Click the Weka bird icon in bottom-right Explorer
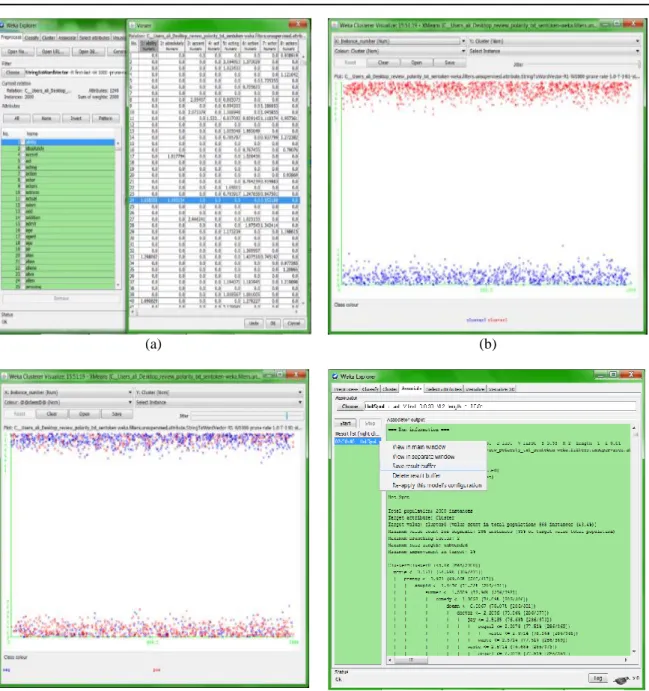This screenshot has height=691, width=649. point(622,680)
